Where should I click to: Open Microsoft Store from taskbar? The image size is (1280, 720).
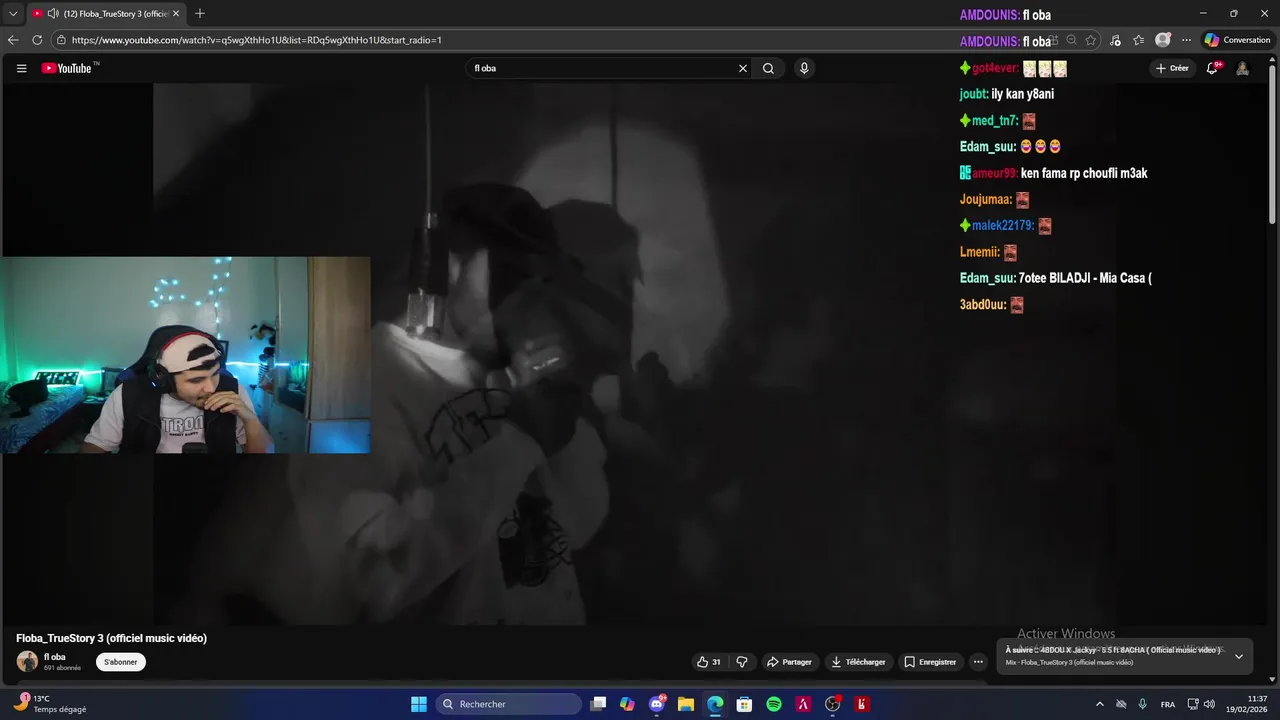(744, 704)
